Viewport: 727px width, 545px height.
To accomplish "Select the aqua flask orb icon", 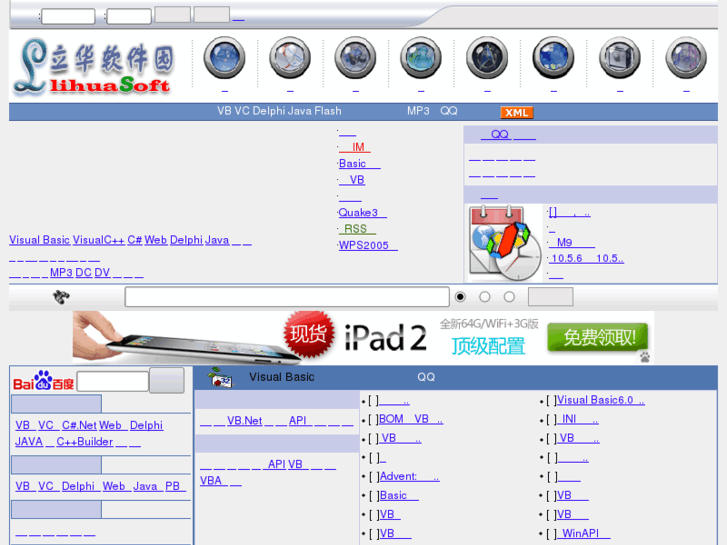I will [421, 58].
